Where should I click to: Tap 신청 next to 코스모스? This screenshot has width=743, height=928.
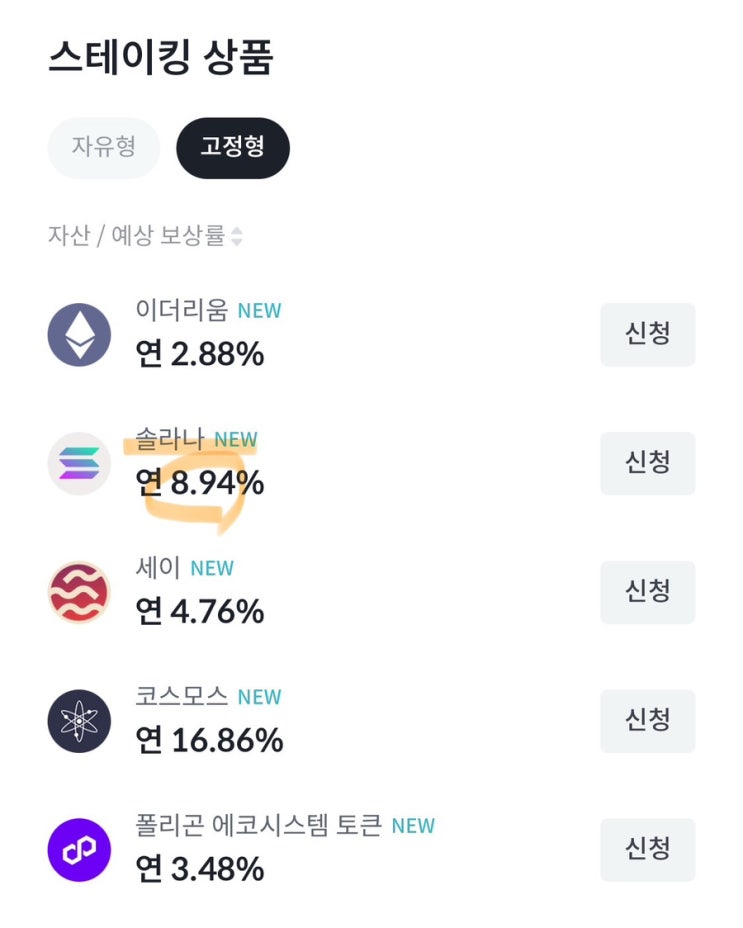tap(647, 721)
